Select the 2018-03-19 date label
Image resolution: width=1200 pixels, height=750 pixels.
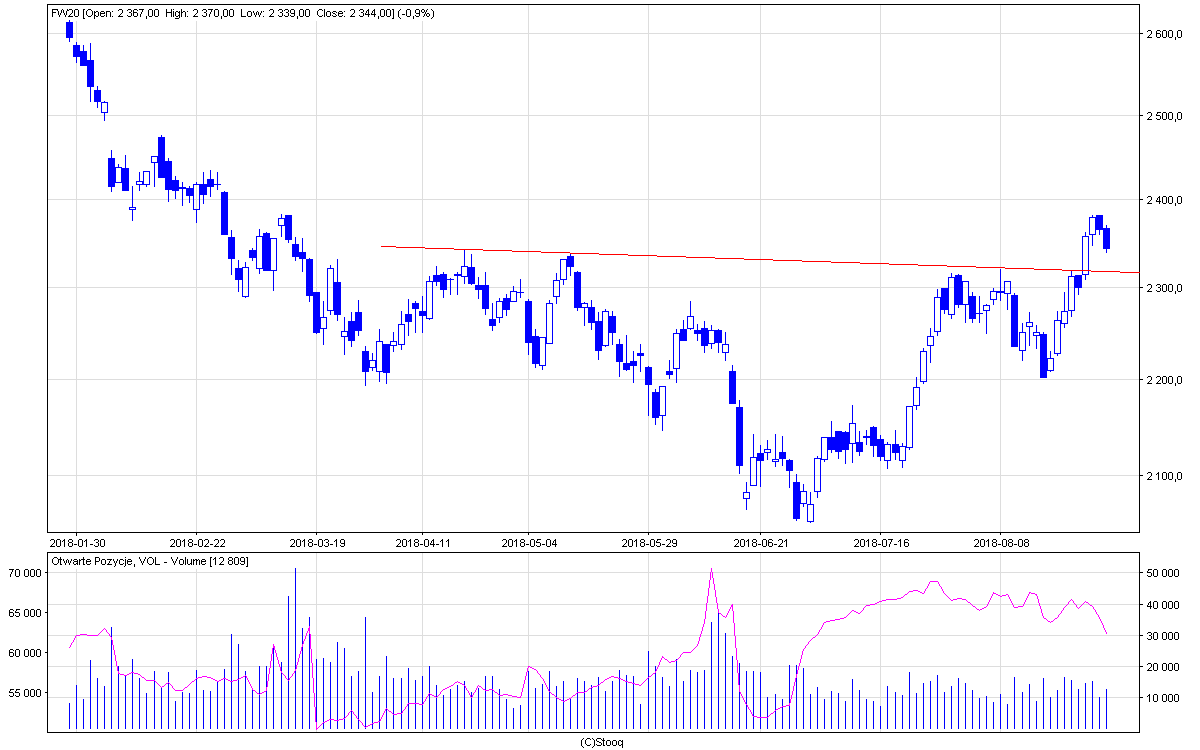316,543
